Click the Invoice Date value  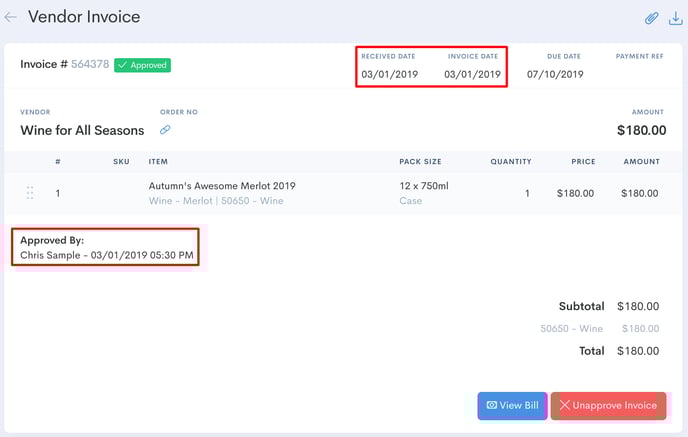coord(473,74)
